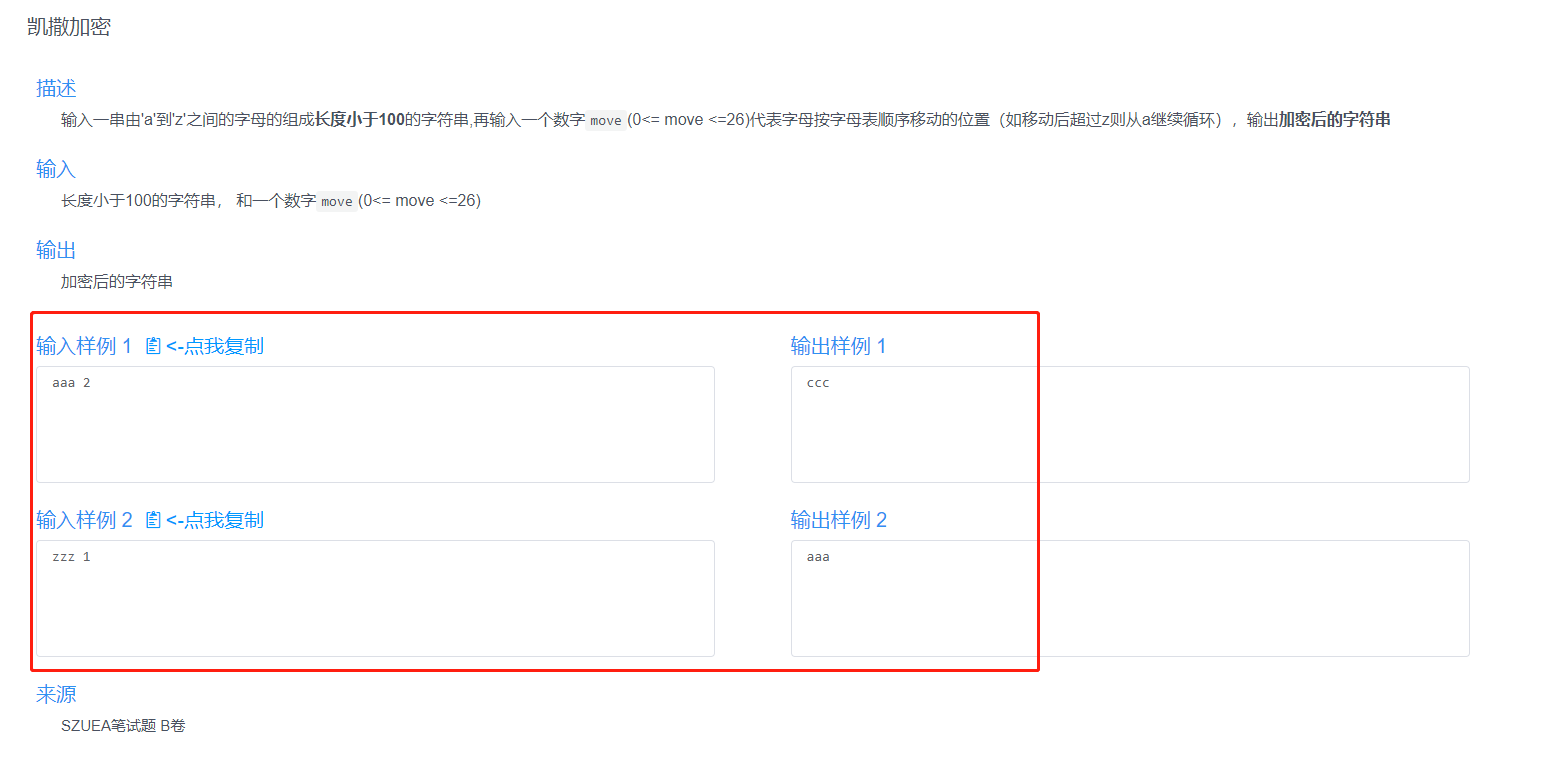
Task: Click the page title '凯撒加密'
Action: pos(69,27)
